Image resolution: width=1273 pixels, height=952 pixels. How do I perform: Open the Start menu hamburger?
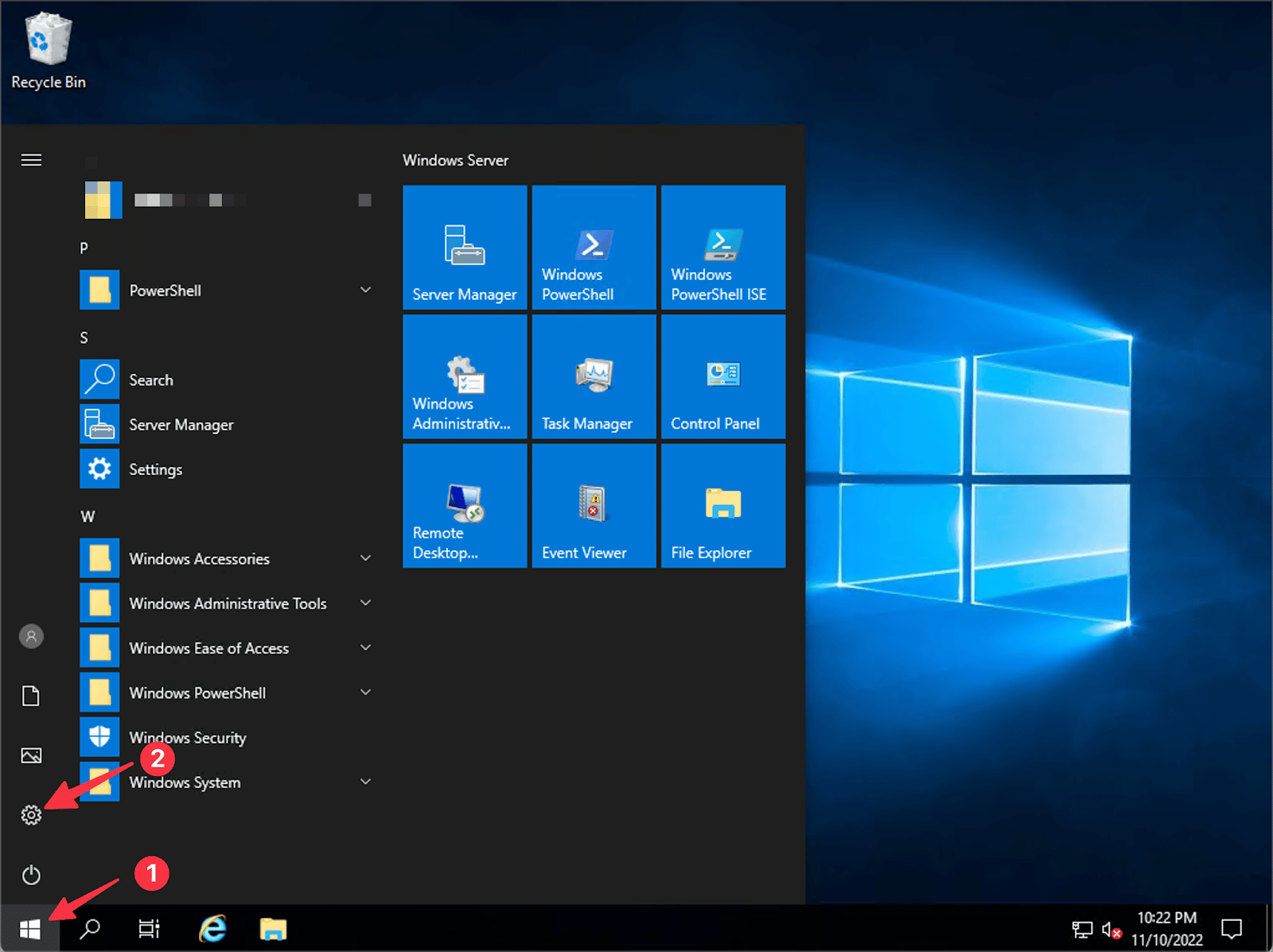31,160
